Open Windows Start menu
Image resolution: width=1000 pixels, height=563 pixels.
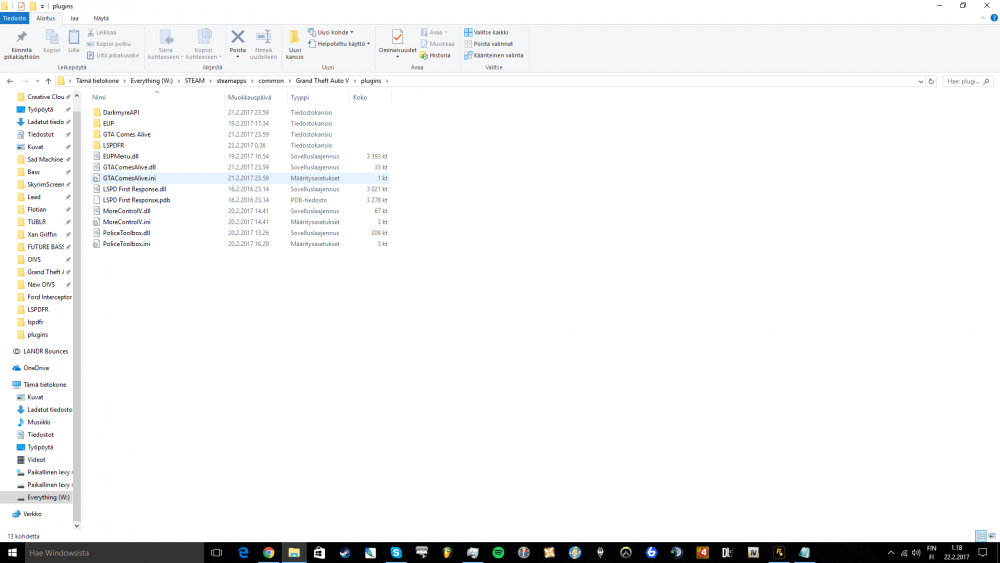tap(11, 553)
